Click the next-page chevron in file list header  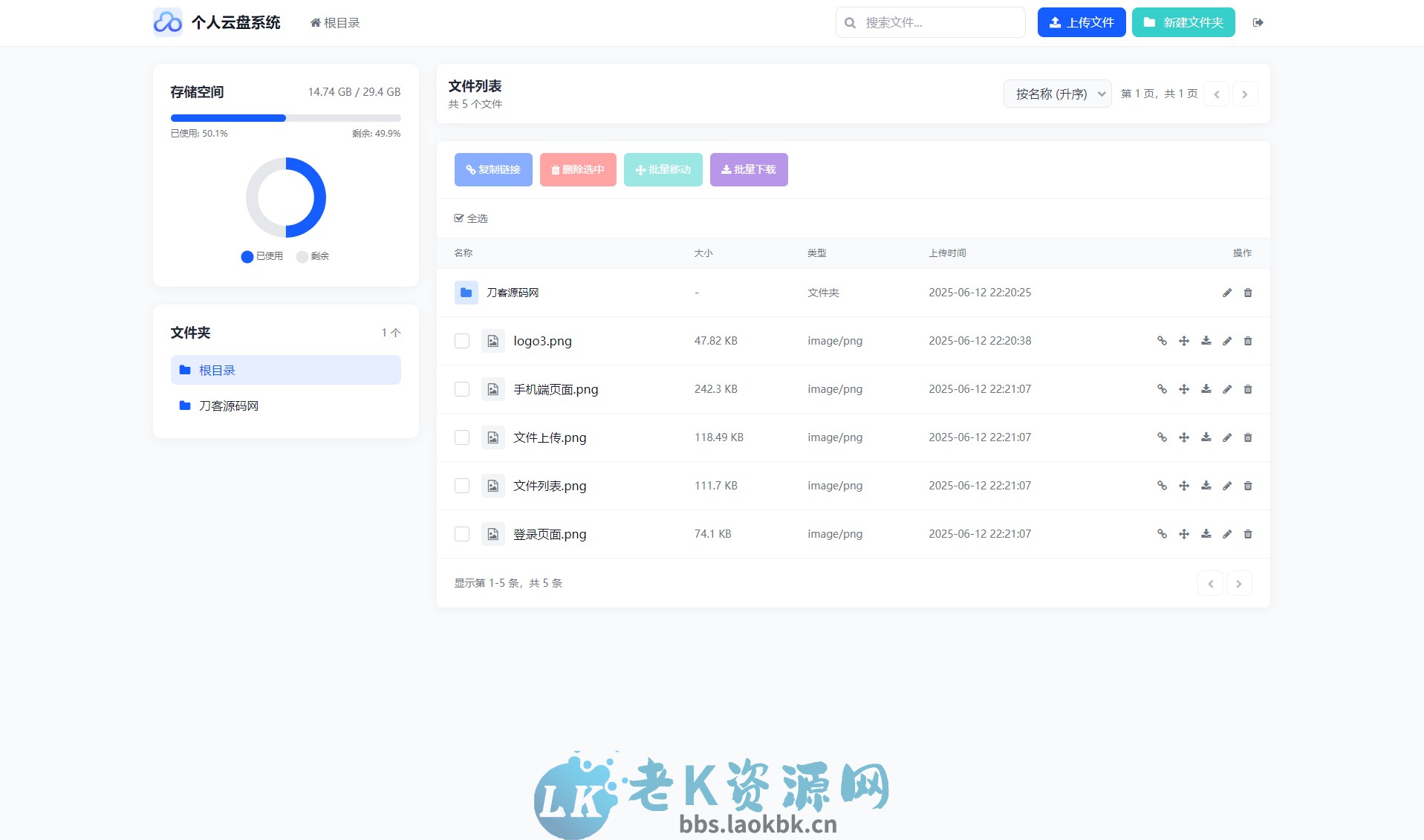coord(1244,94)
